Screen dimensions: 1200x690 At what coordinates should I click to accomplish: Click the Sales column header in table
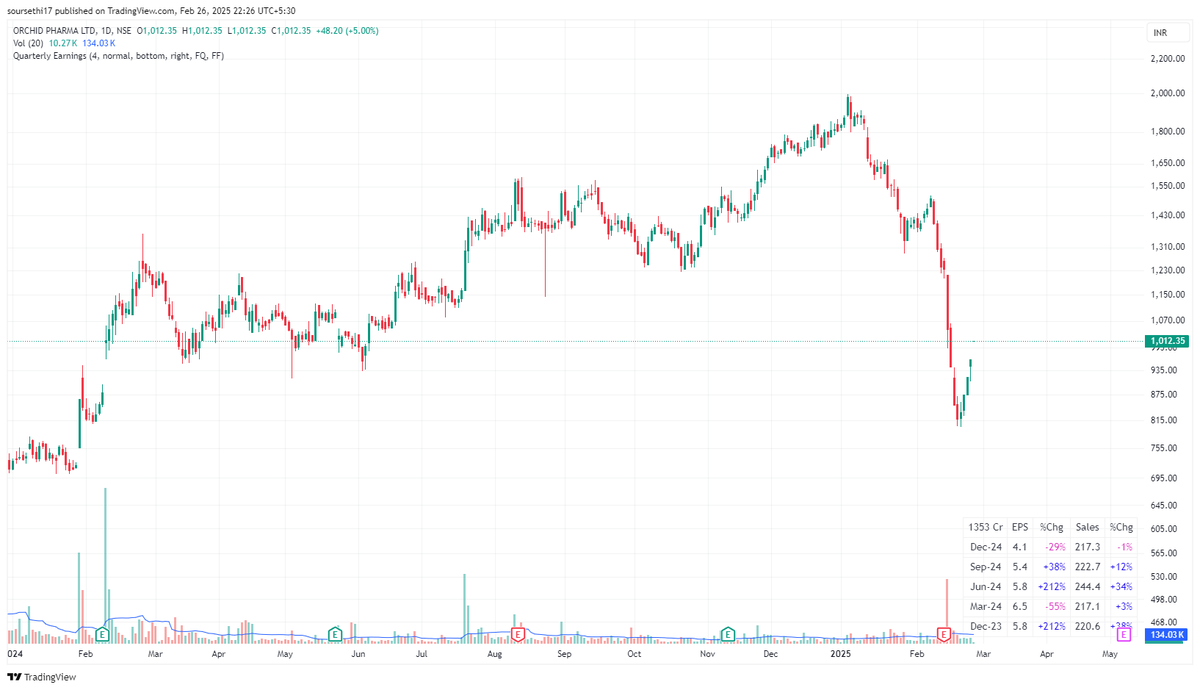(1087, 527)
